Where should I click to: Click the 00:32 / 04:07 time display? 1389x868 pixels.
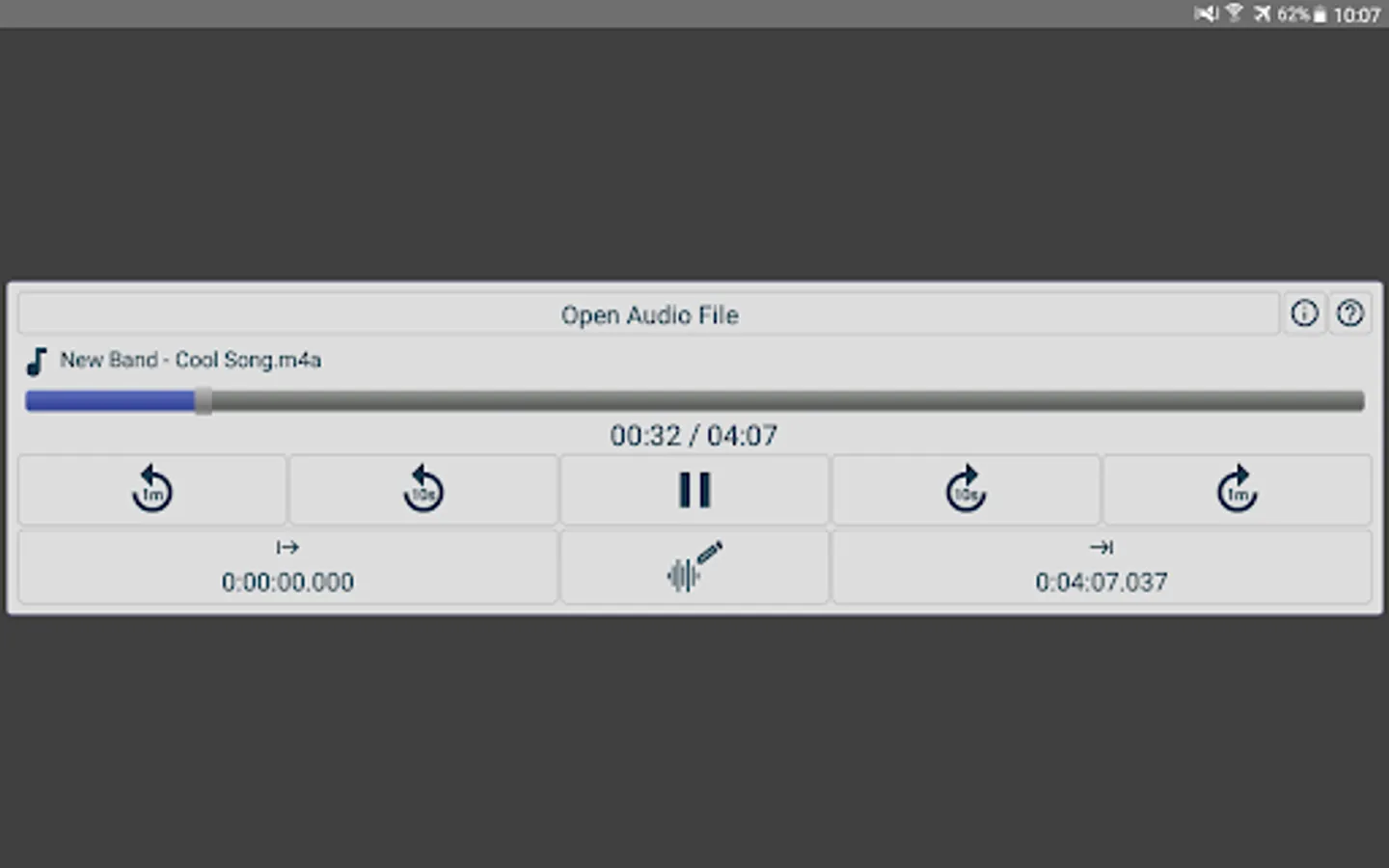(x=694, y=436)
